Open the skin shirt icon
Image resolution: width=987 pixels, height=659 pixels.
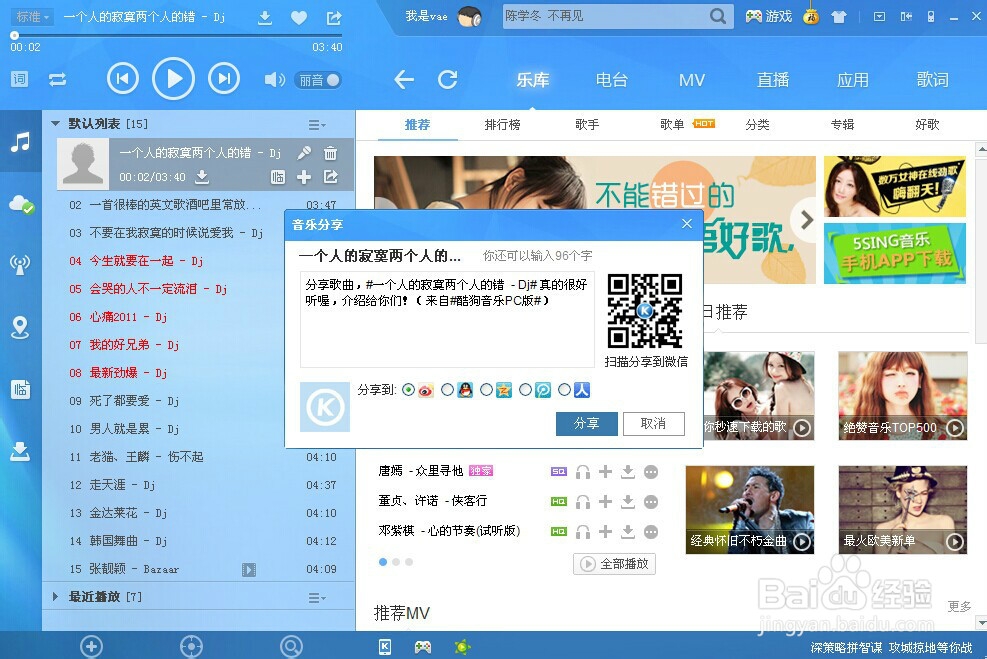[x=838, y=17]
